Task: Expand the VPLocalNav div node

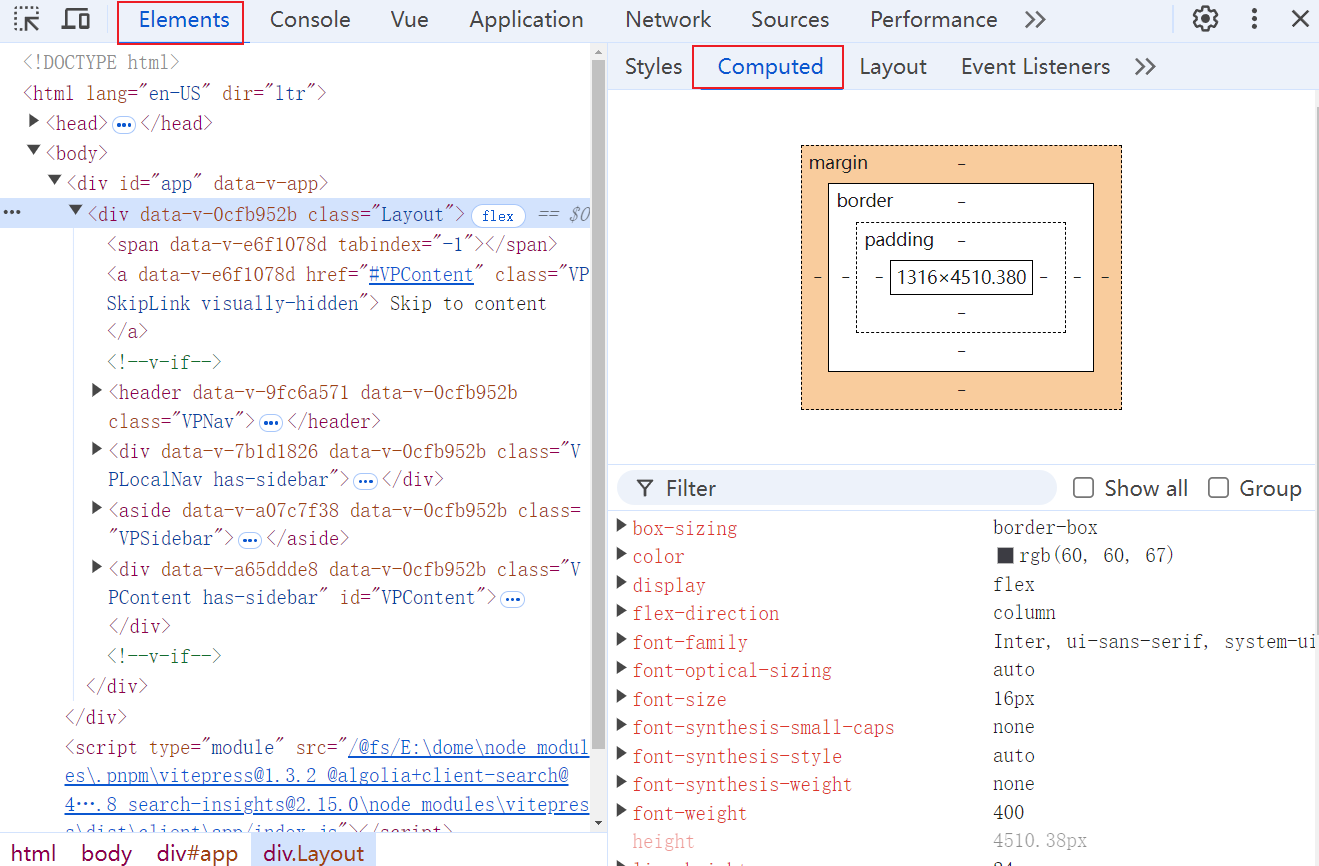Action: (97, 450)
